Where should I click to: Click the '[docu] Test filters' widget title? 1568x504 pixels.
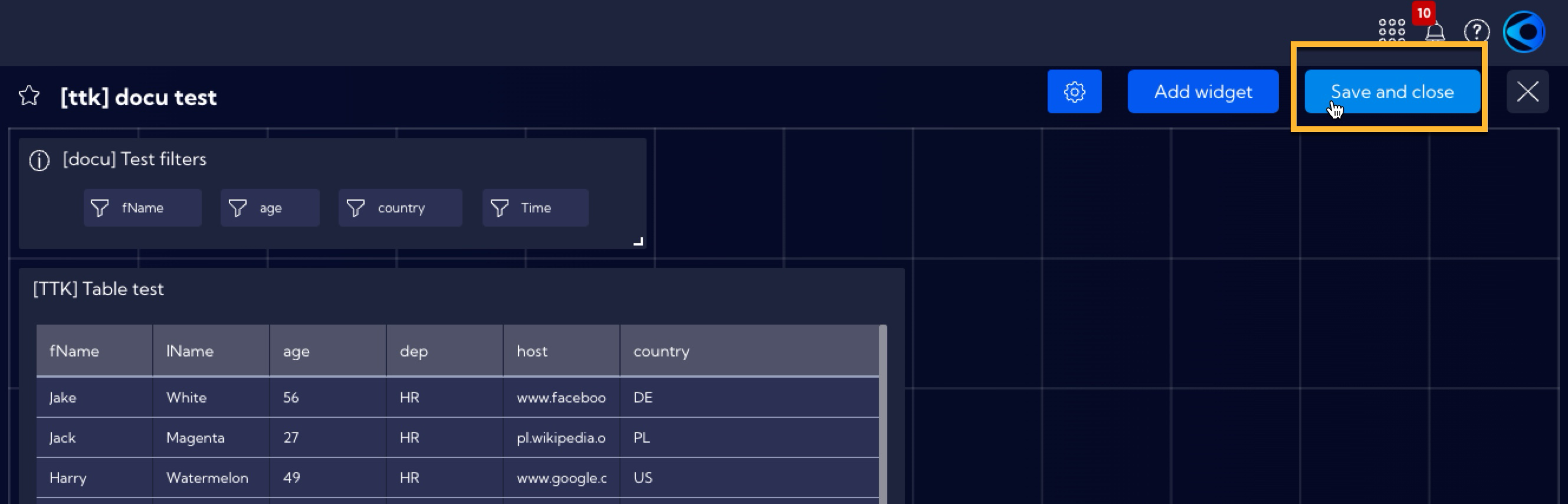click(x=135, y=159)
